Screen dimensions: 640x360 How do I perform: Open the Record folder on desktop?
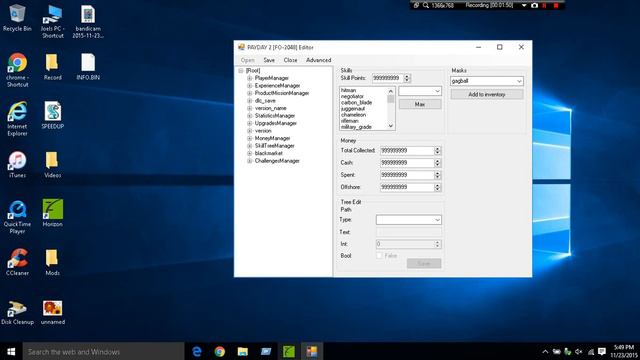coord(52,67)
